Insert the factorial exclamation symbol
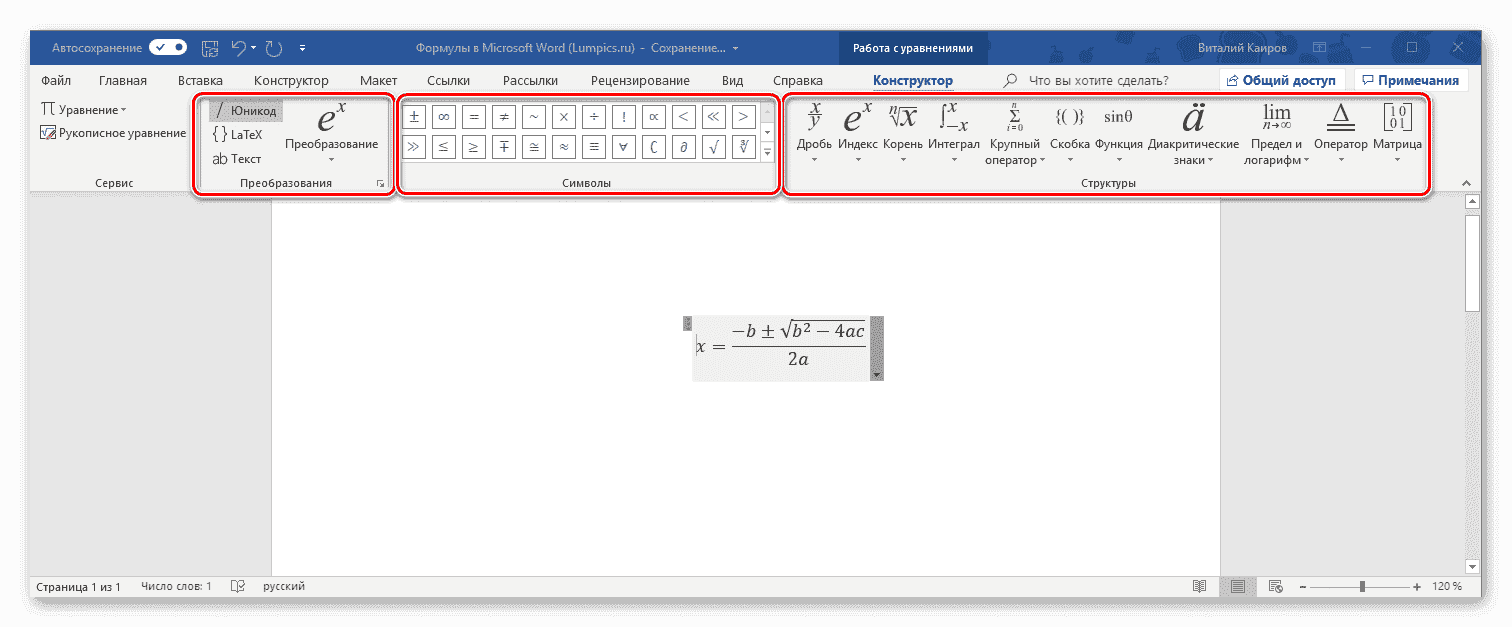The height and width of the screenshot is (627, 1512). point(624,117)
